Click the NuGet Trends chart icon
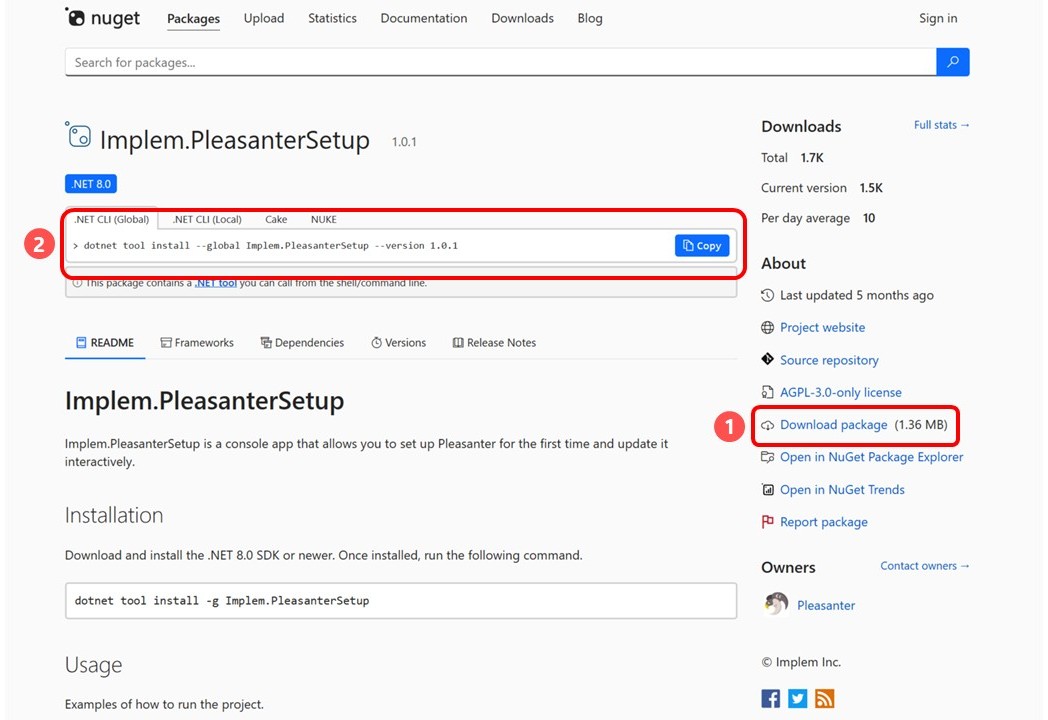This screenshot has width=1048, height=720. click(x=767, y=490)
